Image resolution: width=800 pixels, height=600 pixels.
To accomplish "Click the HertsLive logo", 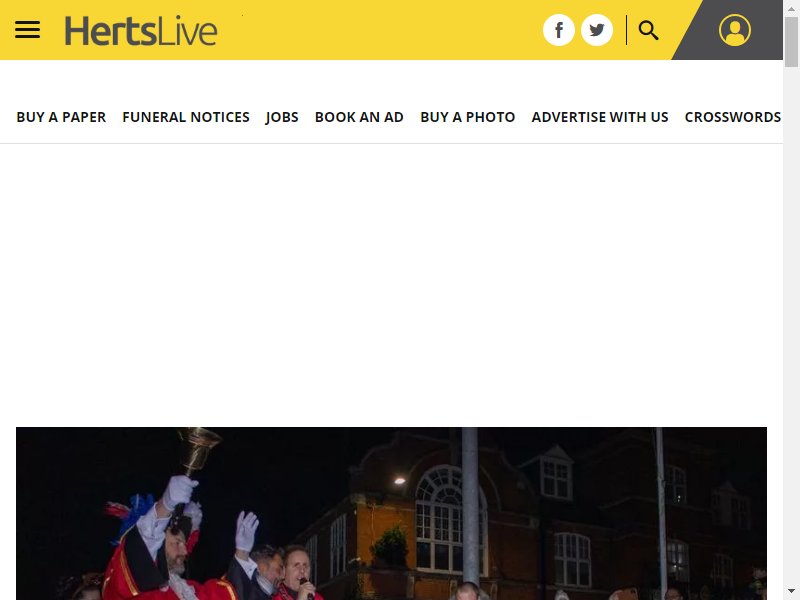I will click(141, 31).
